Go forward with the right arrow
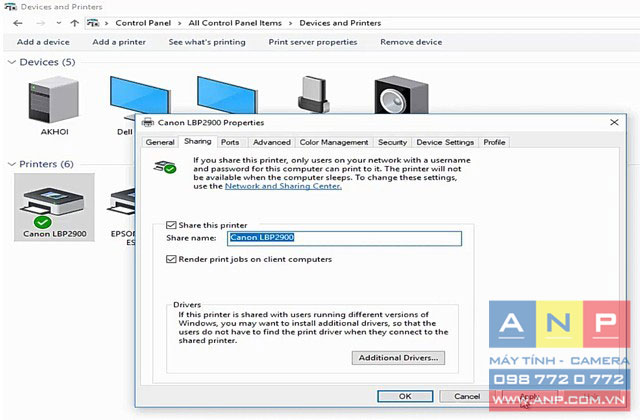Screen dimensions: 640x420 [40, 23]
